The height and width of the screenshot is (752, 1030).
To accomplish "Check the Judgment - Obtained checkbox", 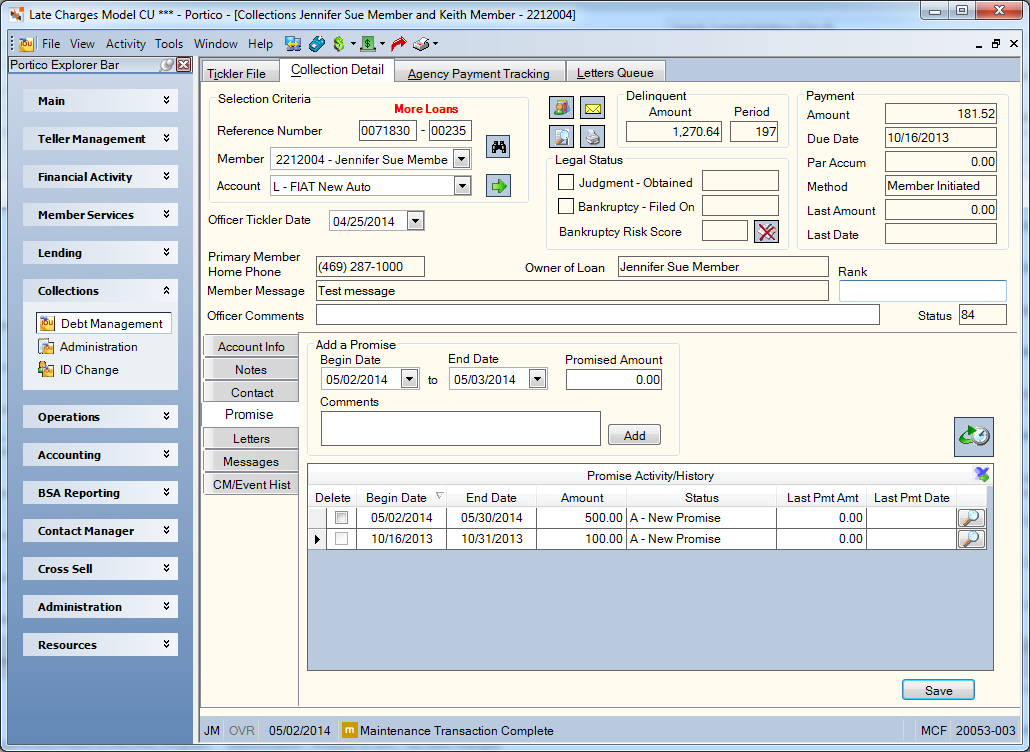I will (x=566, y=182).
